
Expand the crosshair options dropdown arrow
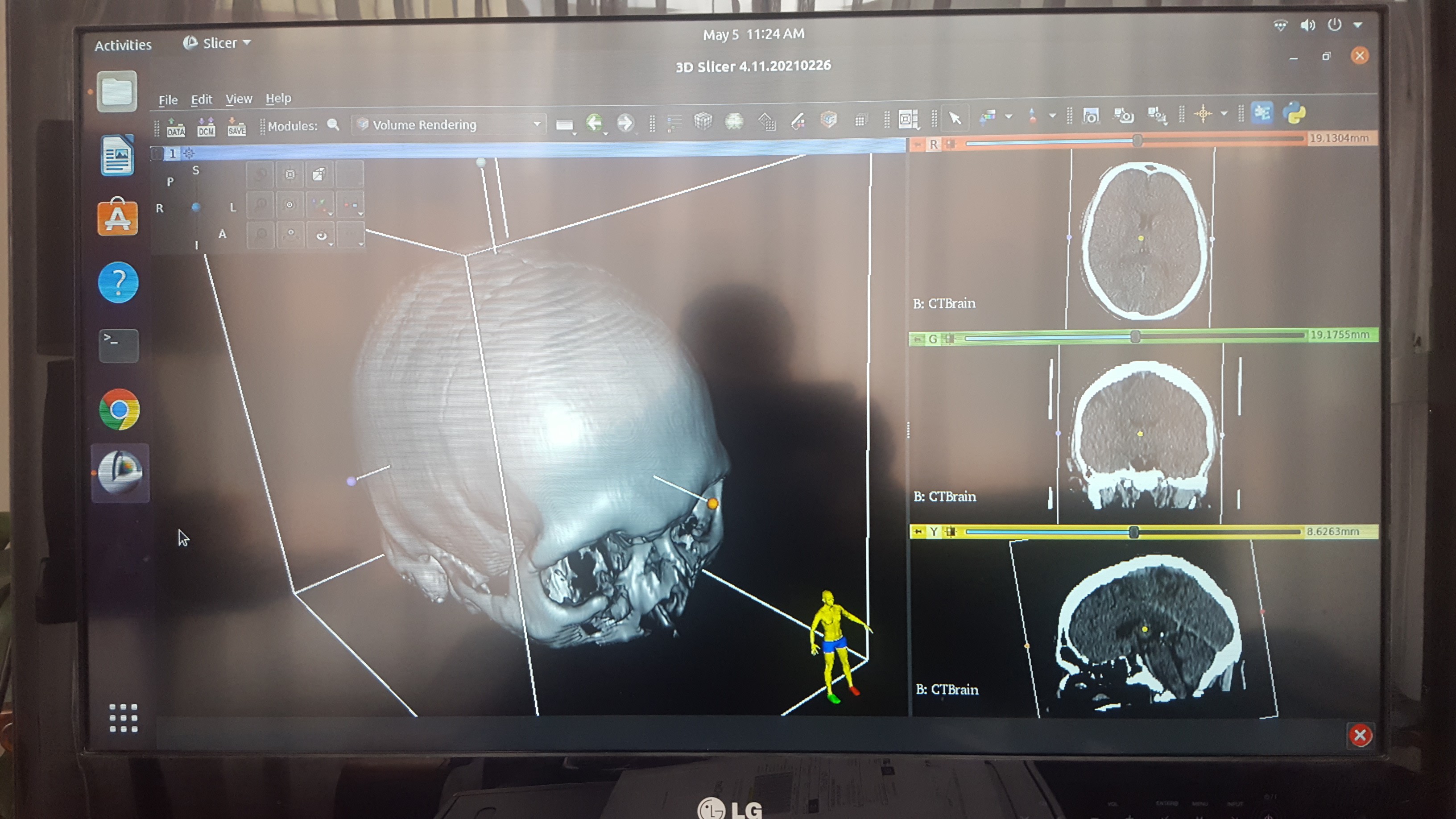coord(1224,114)
